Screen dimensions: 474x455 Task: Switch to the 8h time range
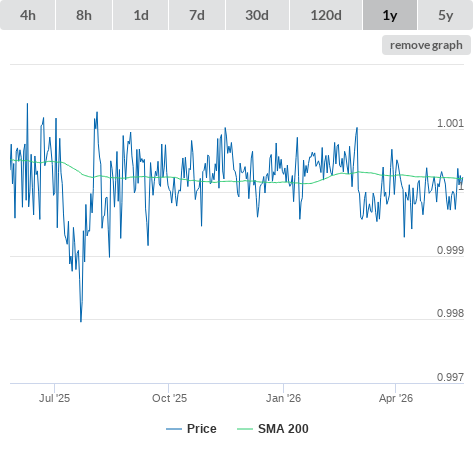[x=84, y=15]
